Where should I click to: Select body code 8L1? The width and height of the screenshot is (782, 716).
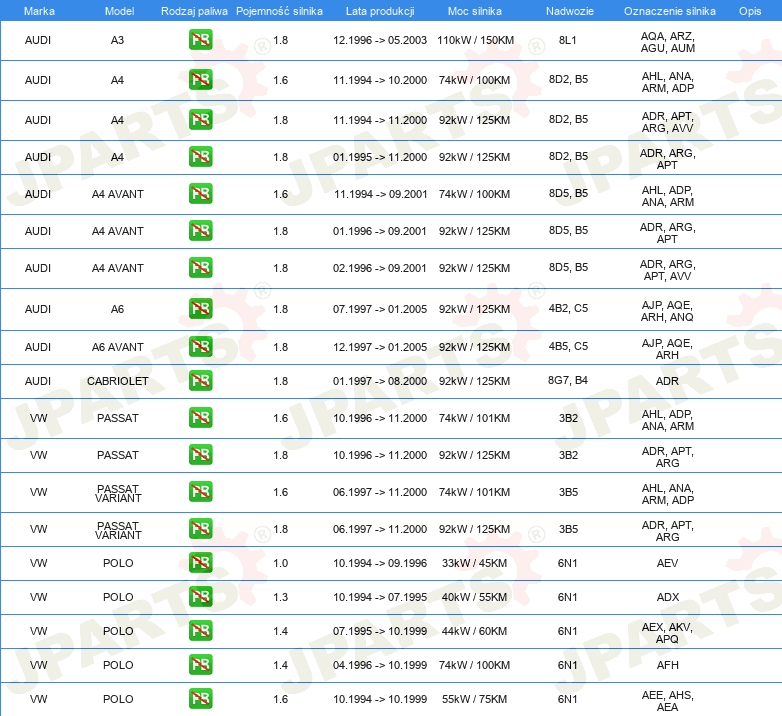[568, 40]
